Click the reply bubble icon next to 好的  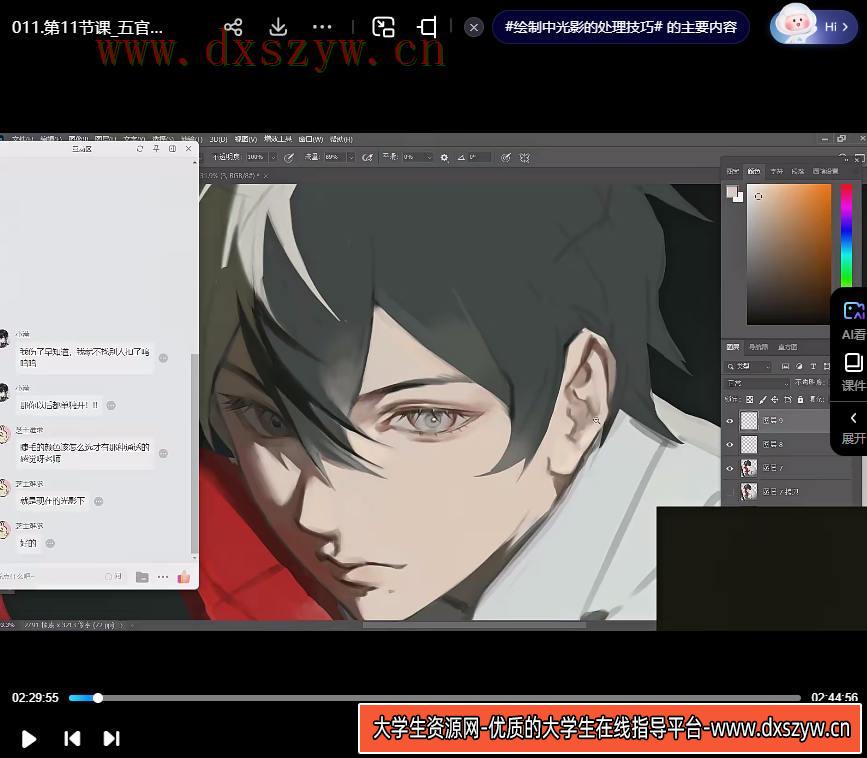50,543
